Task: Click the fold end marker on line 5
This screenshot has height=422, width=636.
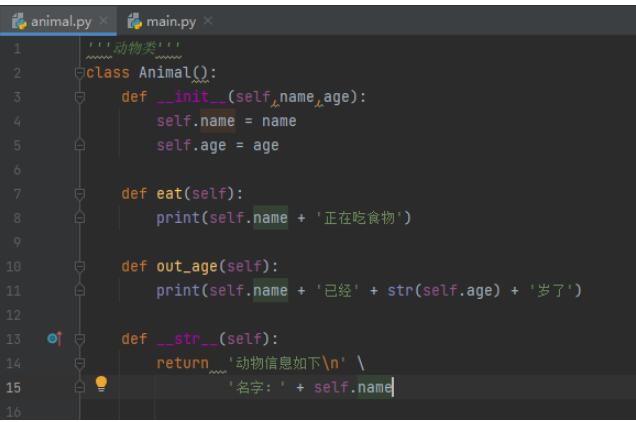Action: pyautogui.click(x=80, y=146)
